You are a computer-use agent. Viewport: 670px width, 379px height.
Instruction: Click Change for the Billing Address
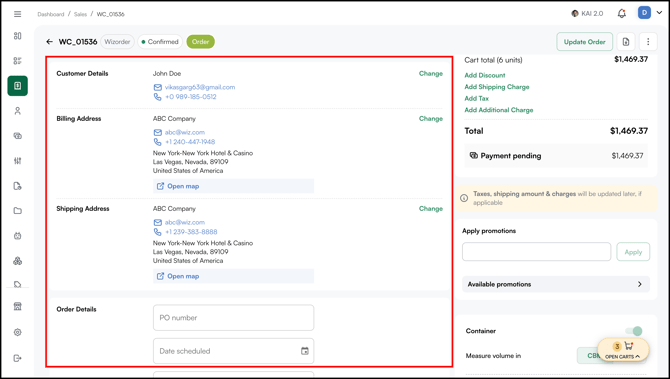click(x=431, y=118)
